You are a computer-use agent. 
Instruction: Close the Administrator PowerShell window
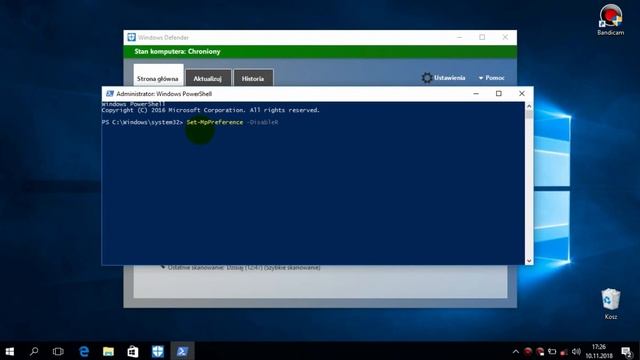pyautogui.click(x=522, y=93)
